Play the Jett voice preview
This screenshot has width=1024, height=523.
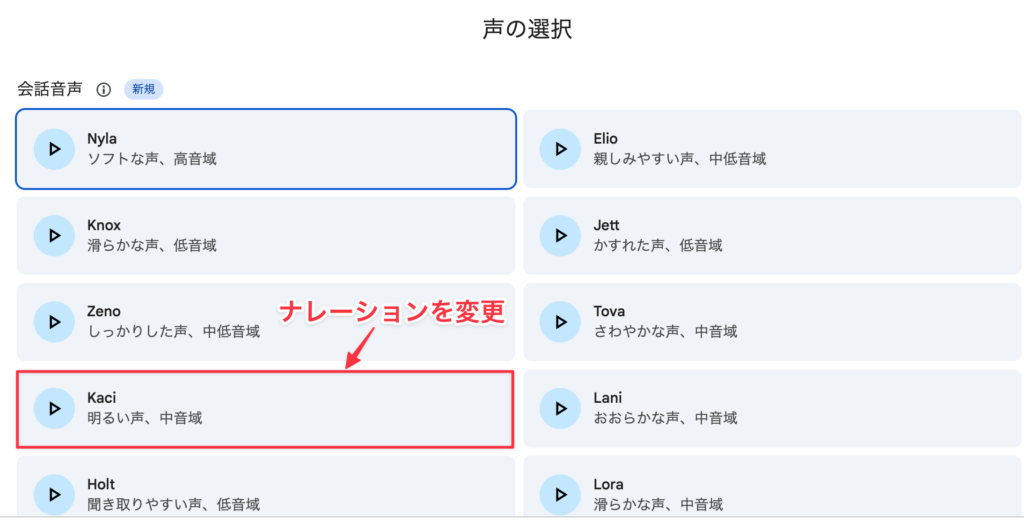[x=560, y=235]
